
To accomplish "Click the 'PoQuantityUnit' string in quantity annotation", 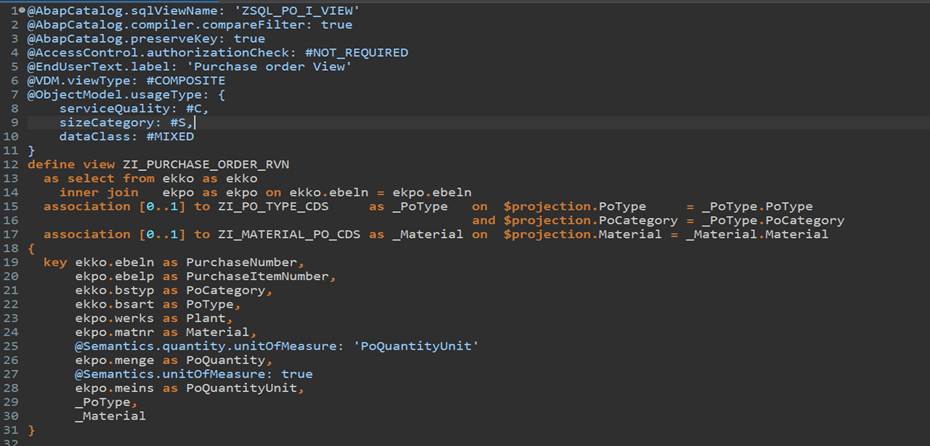I will (x=416, y=346).
